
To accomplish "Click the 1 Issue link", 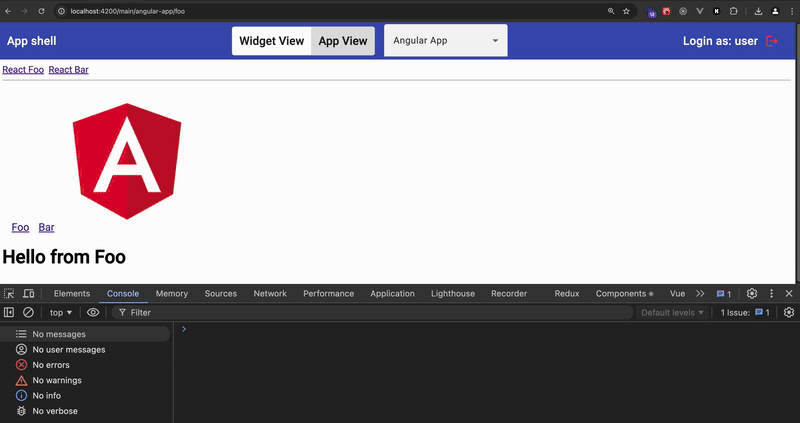I will tap(745, 312).
